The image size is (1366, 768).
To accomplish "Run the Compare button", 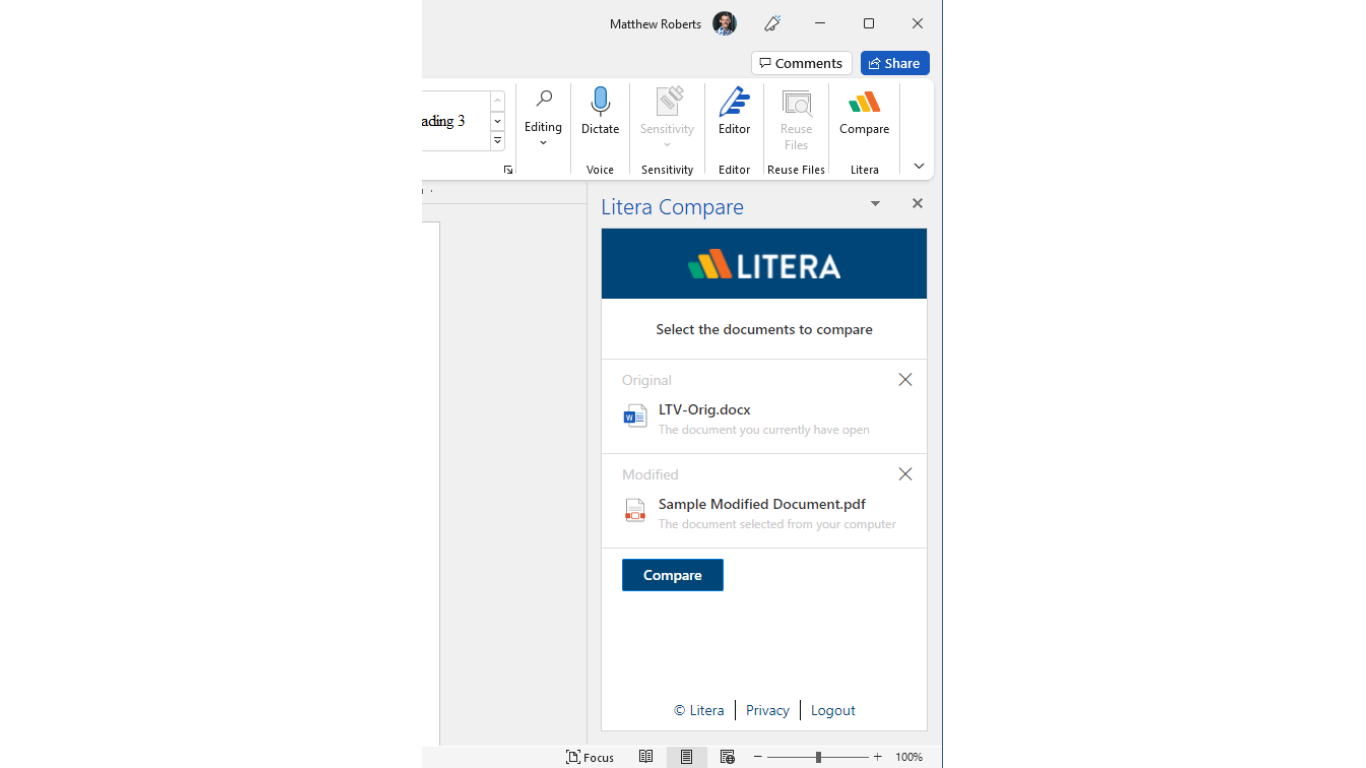I will pyautogui.click(x=672, y=575).
